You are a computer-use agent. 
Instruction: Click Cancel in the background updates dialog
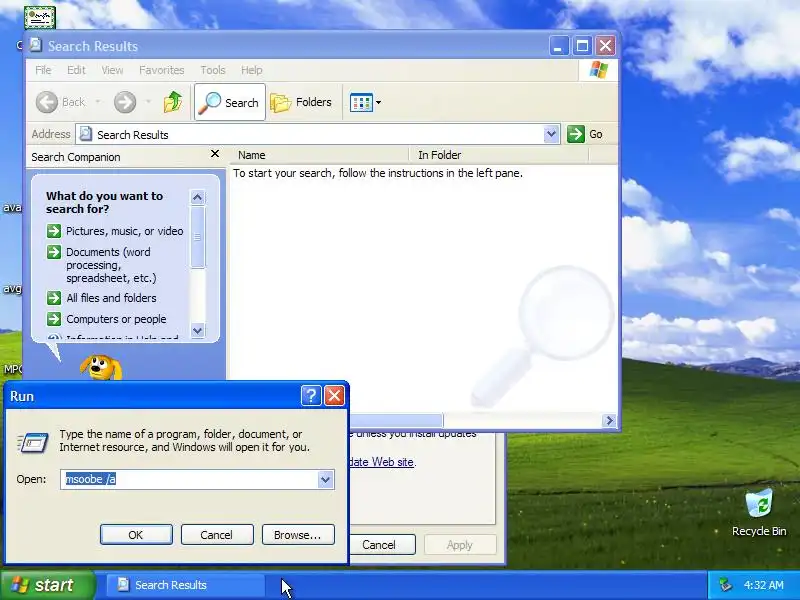coord(382,545)
